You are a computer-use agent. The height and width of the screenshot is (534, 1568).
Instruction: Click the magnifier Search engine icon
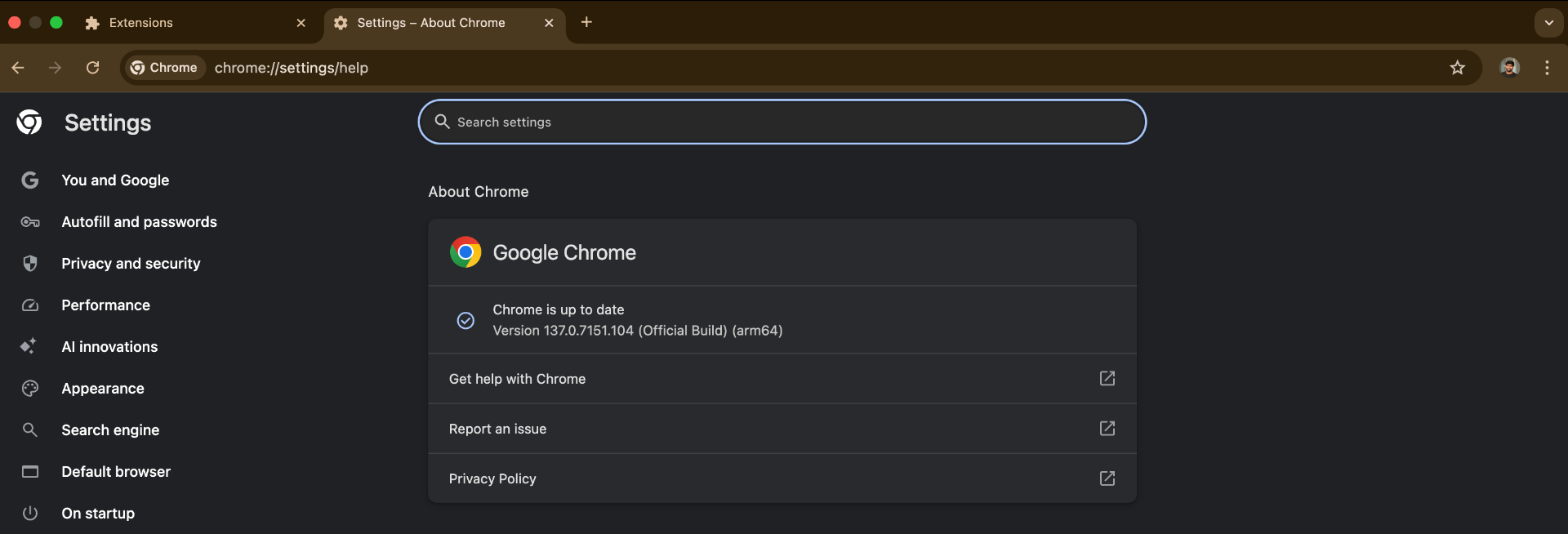click(30, 429)
